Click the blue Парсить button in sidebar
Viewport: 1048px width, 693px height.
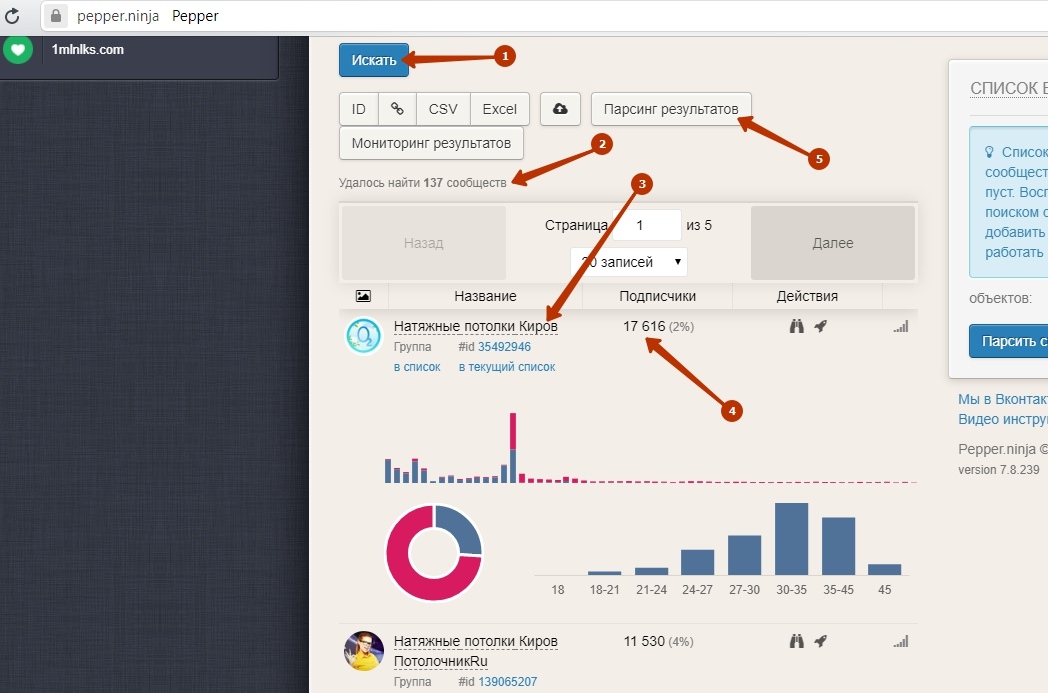click(x=1009, y=341)
